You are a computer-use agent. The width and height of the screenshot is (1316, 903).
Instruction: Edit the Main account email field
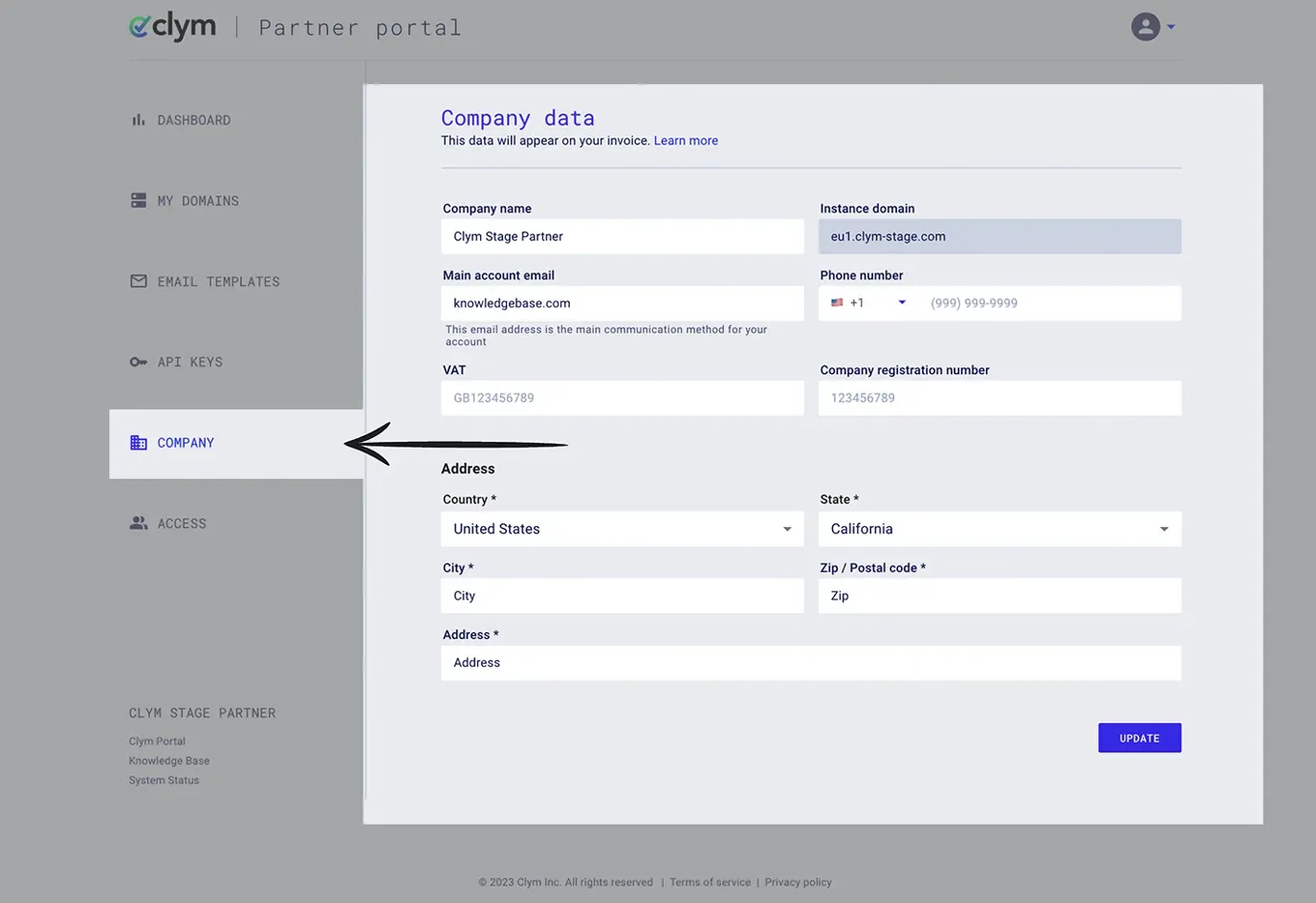[623, 303]
